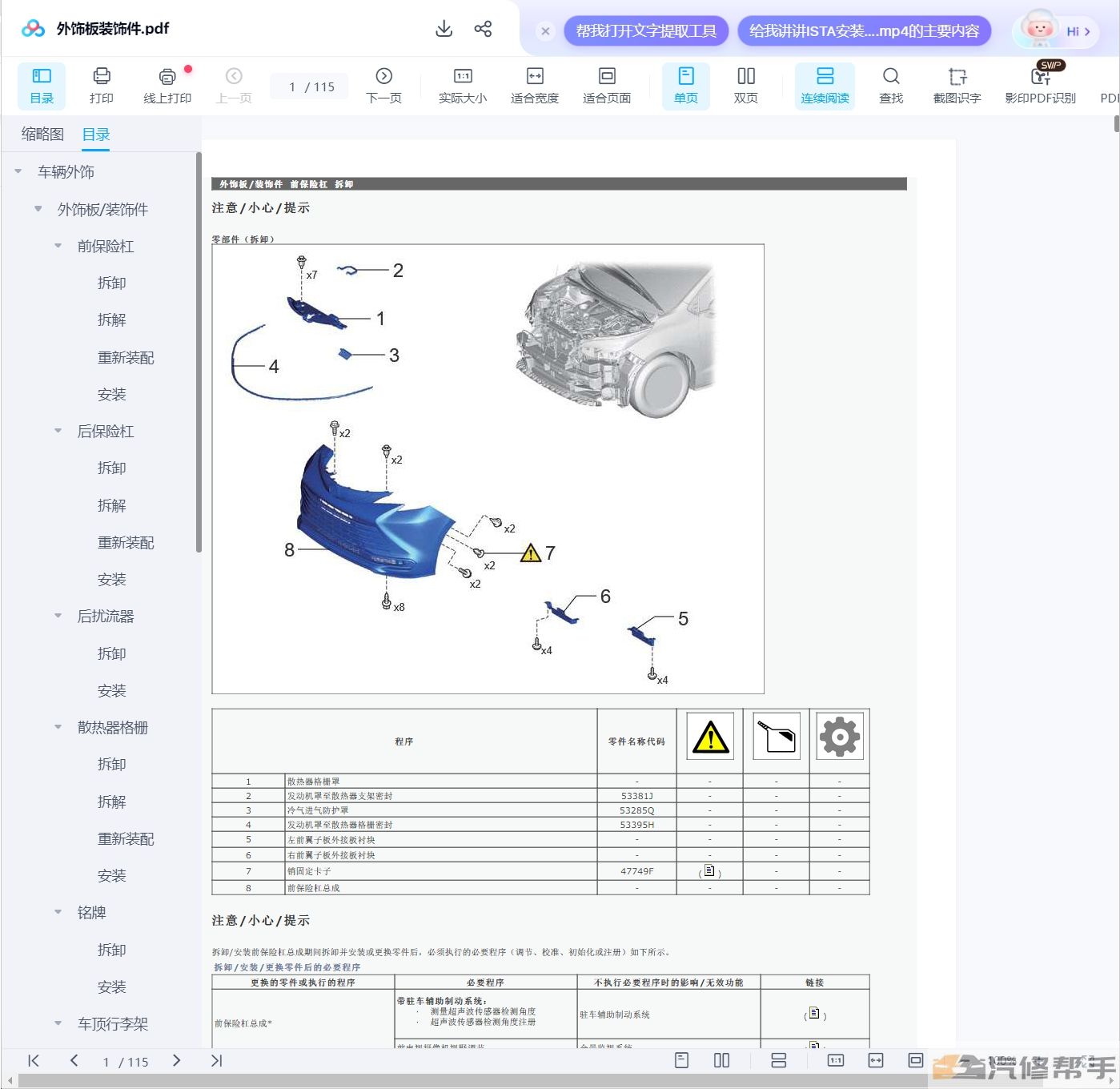Go to 下一页 next page in toolbar
Viewport: 1120px width, 1089px height.
(383, 86)
